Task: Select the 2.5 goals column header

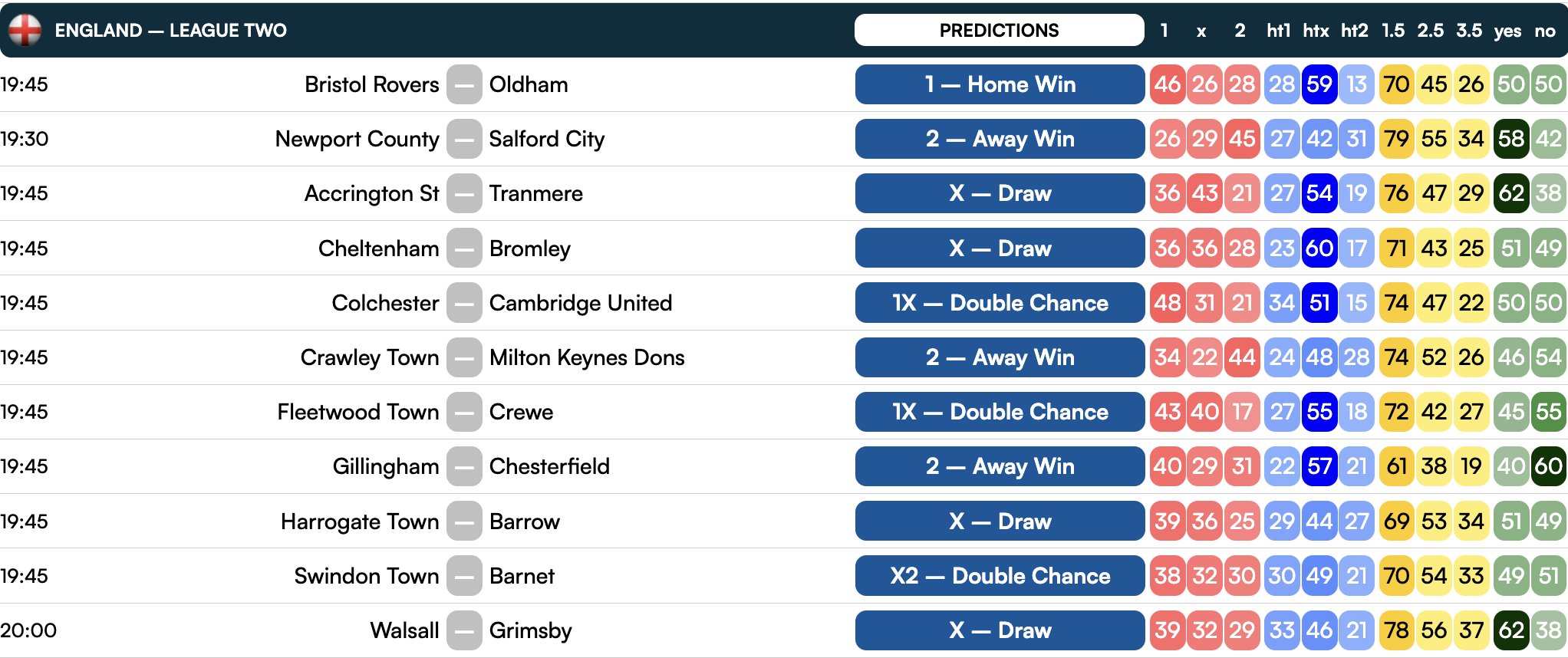Action: point(1430,31)
